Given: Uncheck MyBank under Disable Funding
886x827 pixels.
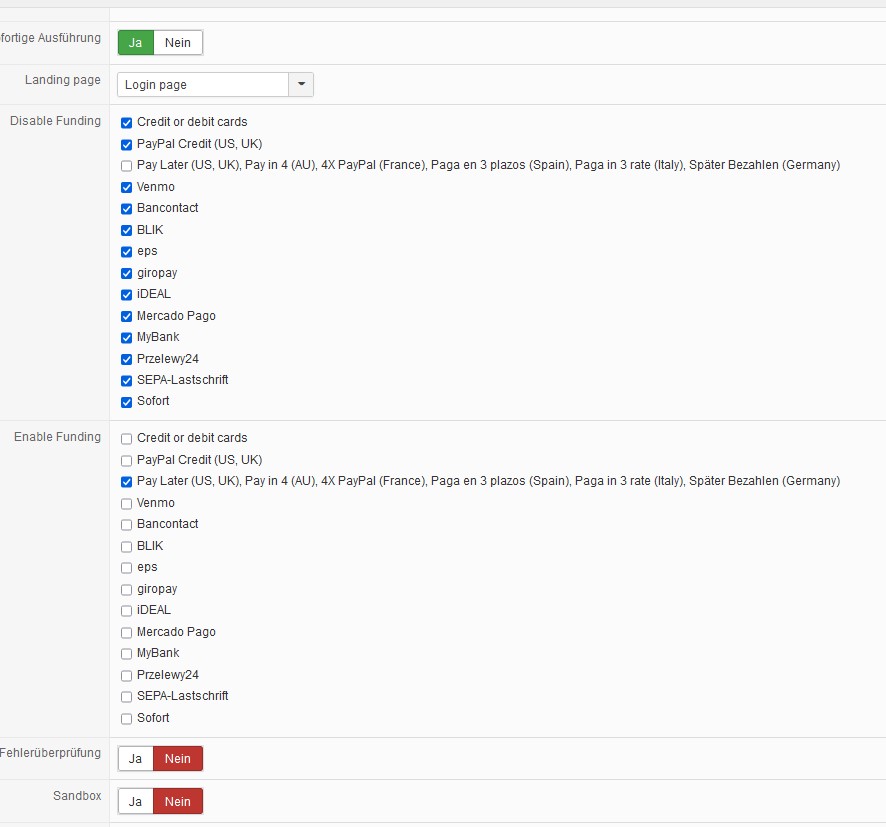Looking at the screenshot, I should pos(127,338).
